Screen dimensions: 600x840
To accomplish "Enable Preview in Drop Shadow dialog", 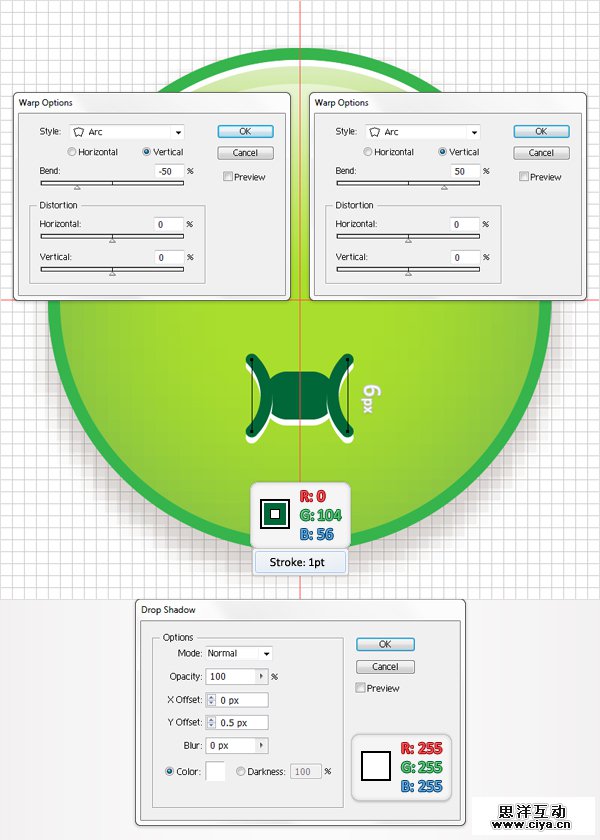I will [x=361, y=687].
